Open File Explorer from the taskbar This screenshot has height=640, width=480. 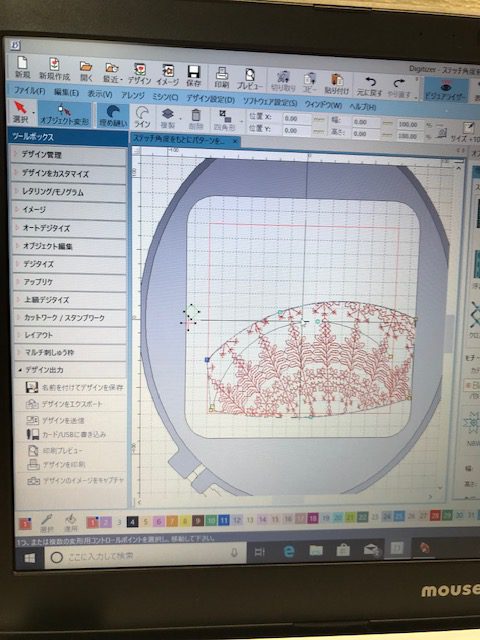coord(316,551)
